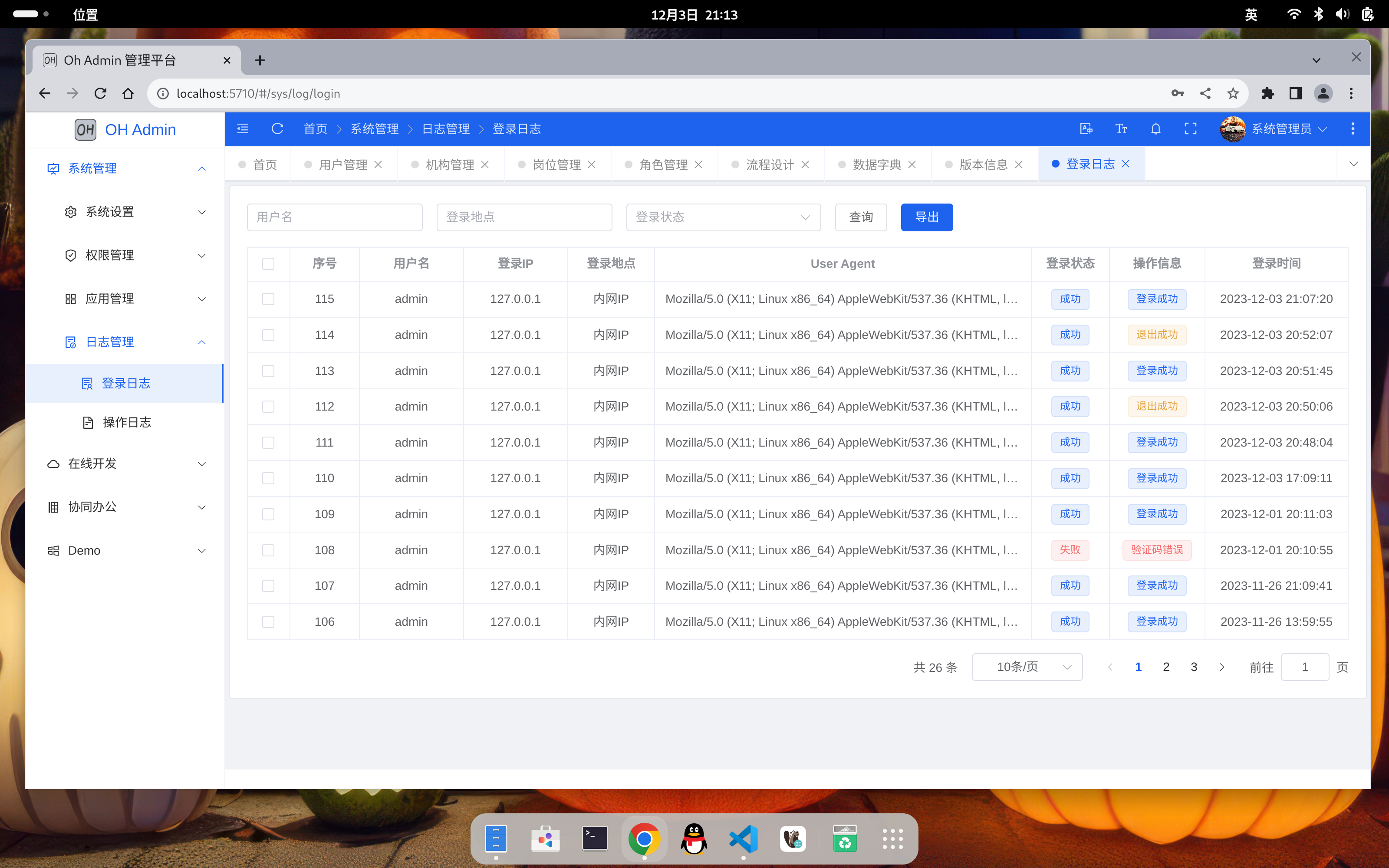1389x868 pixels.
Task: Click 系统管理 breadcrumb link
Action: tap(374, 128)
